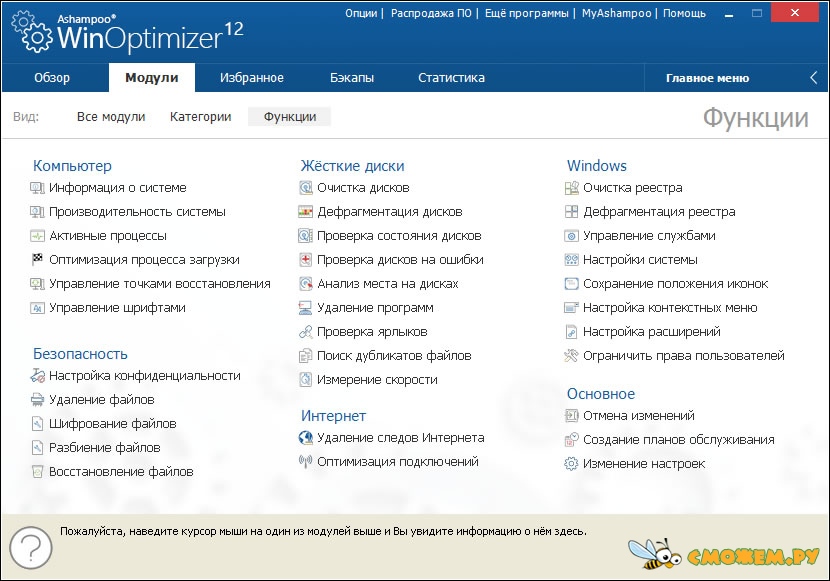The image size is (830, 581).
Task: Click the Проверка состояния дисков icon
Action: 305,236
